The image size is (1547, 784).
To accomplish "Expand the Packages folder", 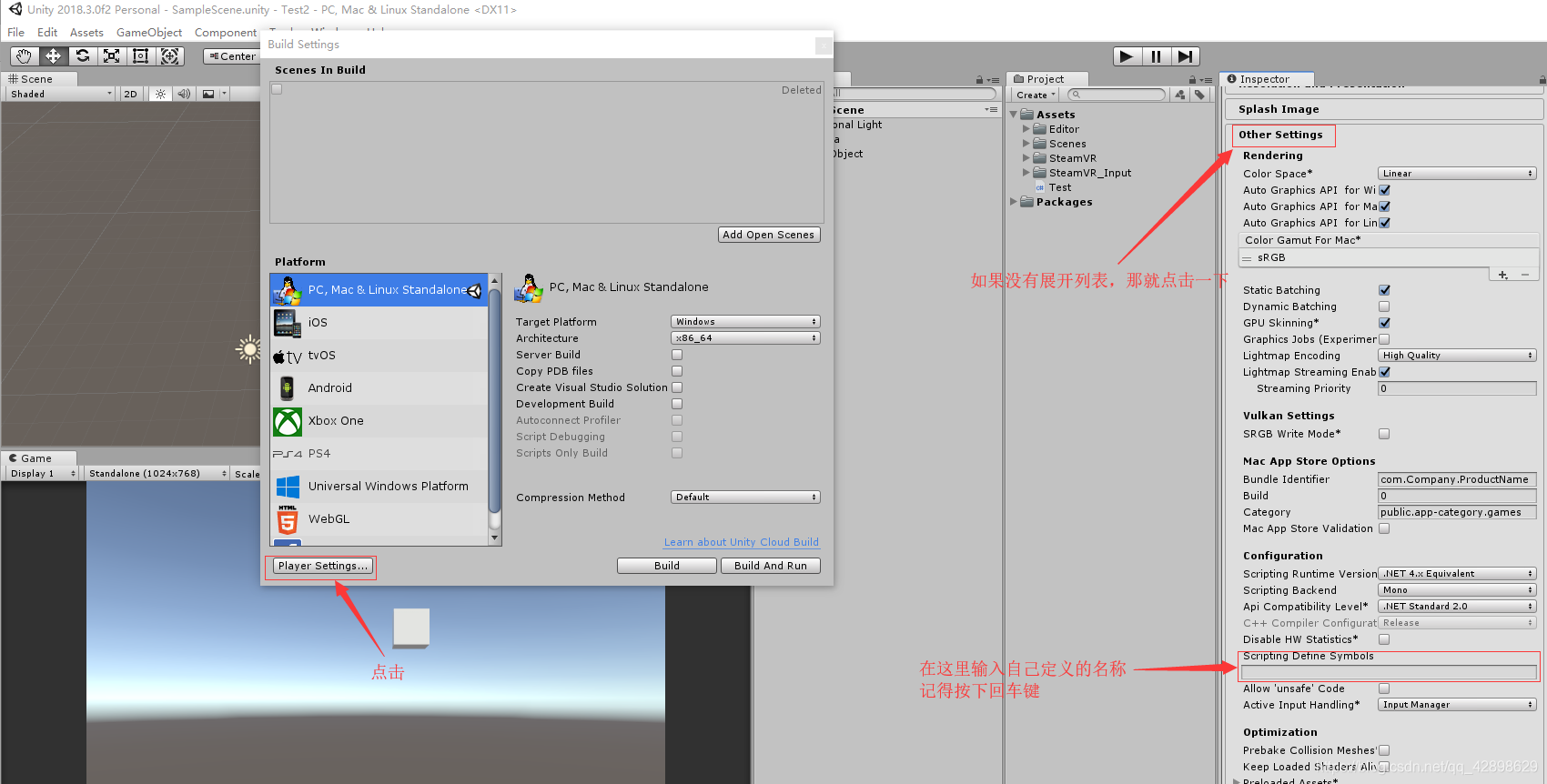I will (1014, 202).
